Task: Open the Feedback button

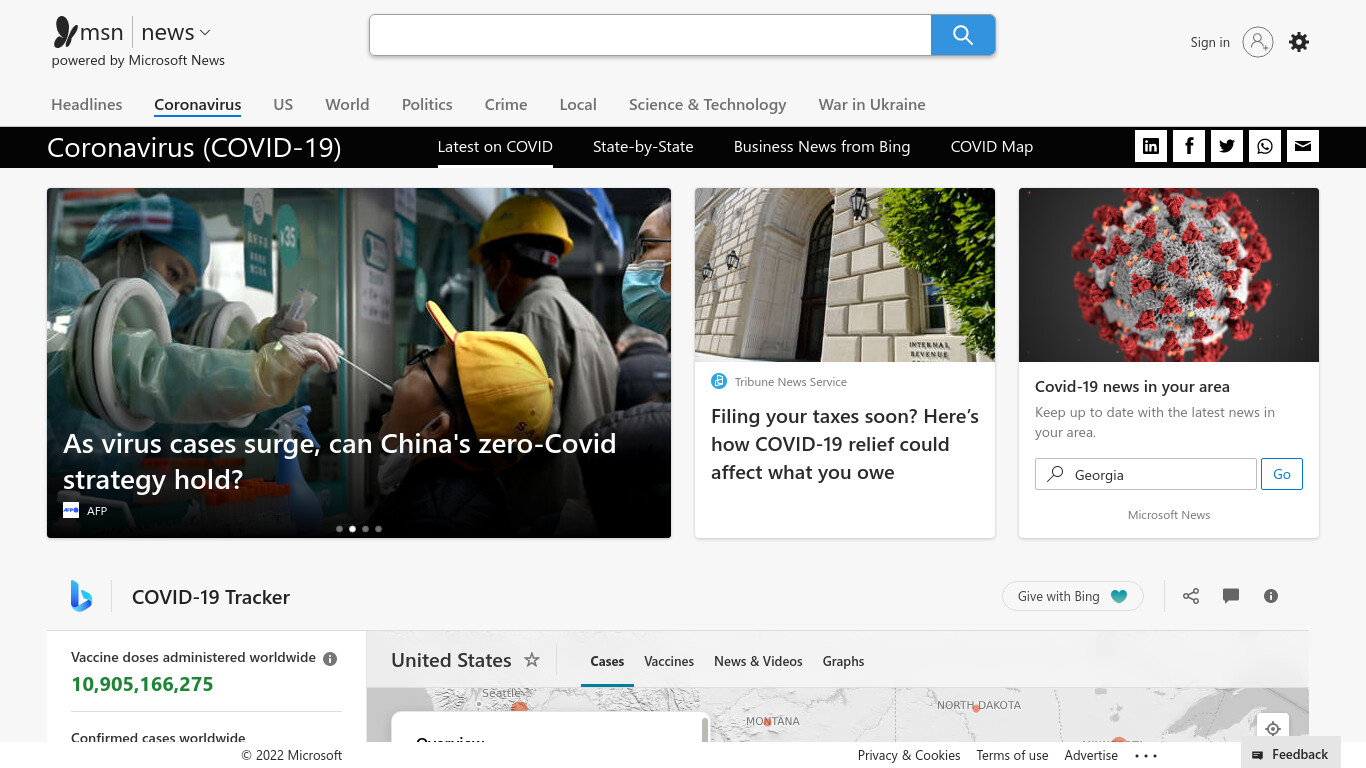Action: point(1291,754)
